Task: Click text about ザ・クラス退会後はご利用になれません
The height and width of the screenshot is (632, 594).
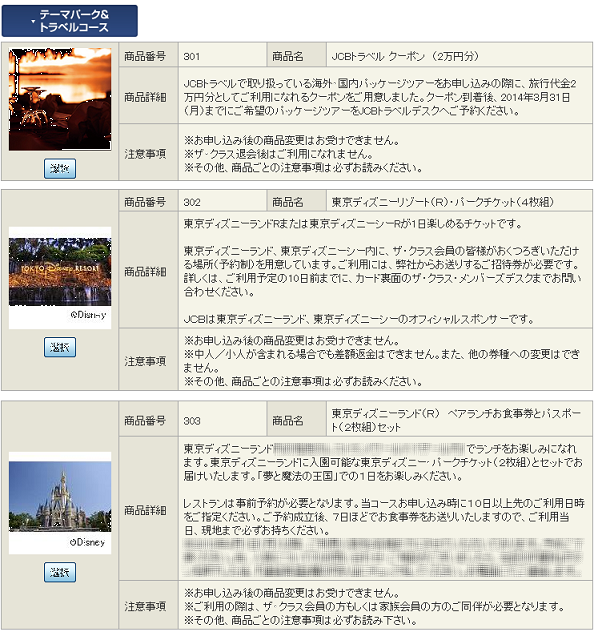Action: (278, 154)
